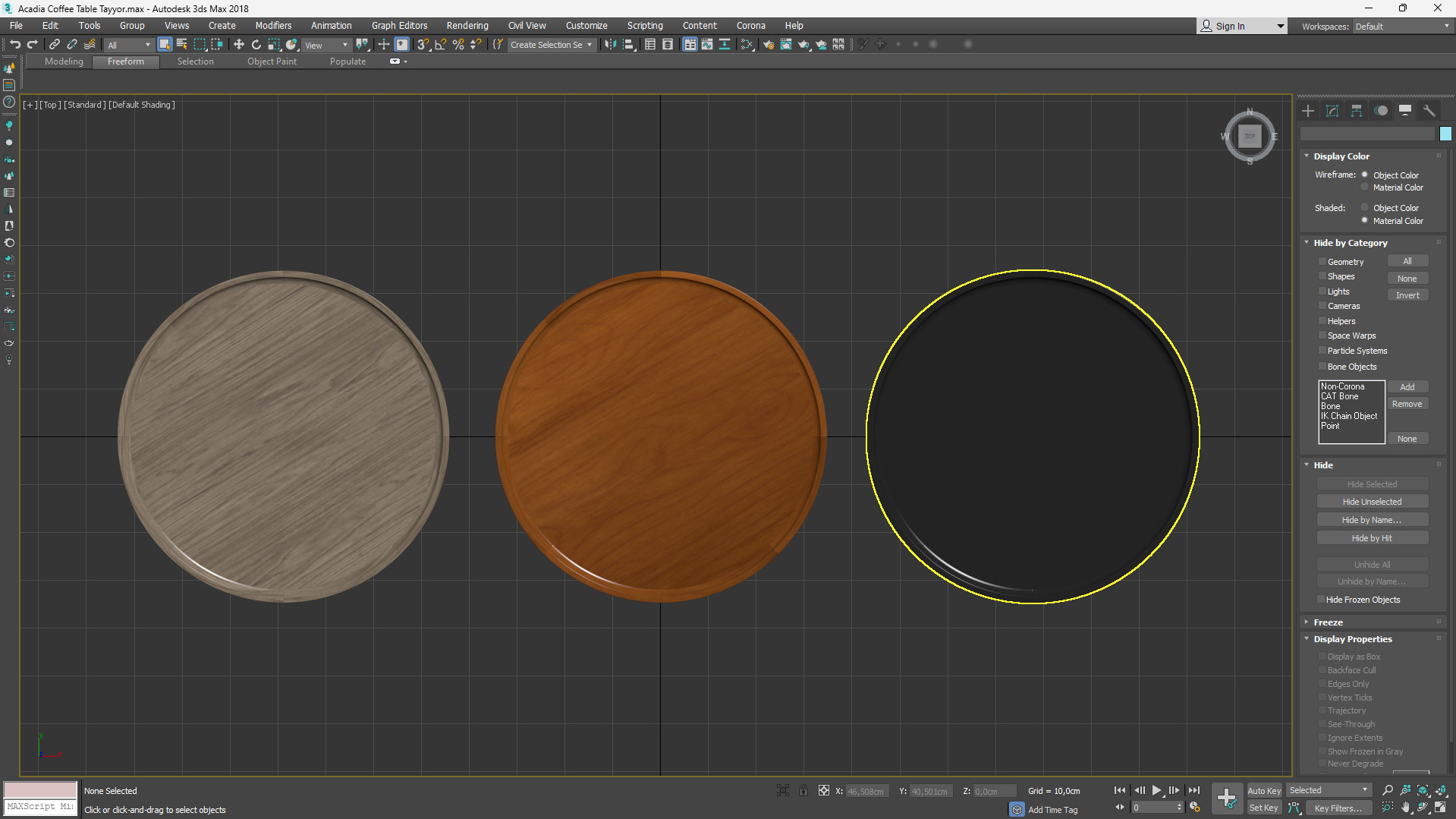
Task: Toggle 3D Snaps
Action: click(x=423, y=45)
